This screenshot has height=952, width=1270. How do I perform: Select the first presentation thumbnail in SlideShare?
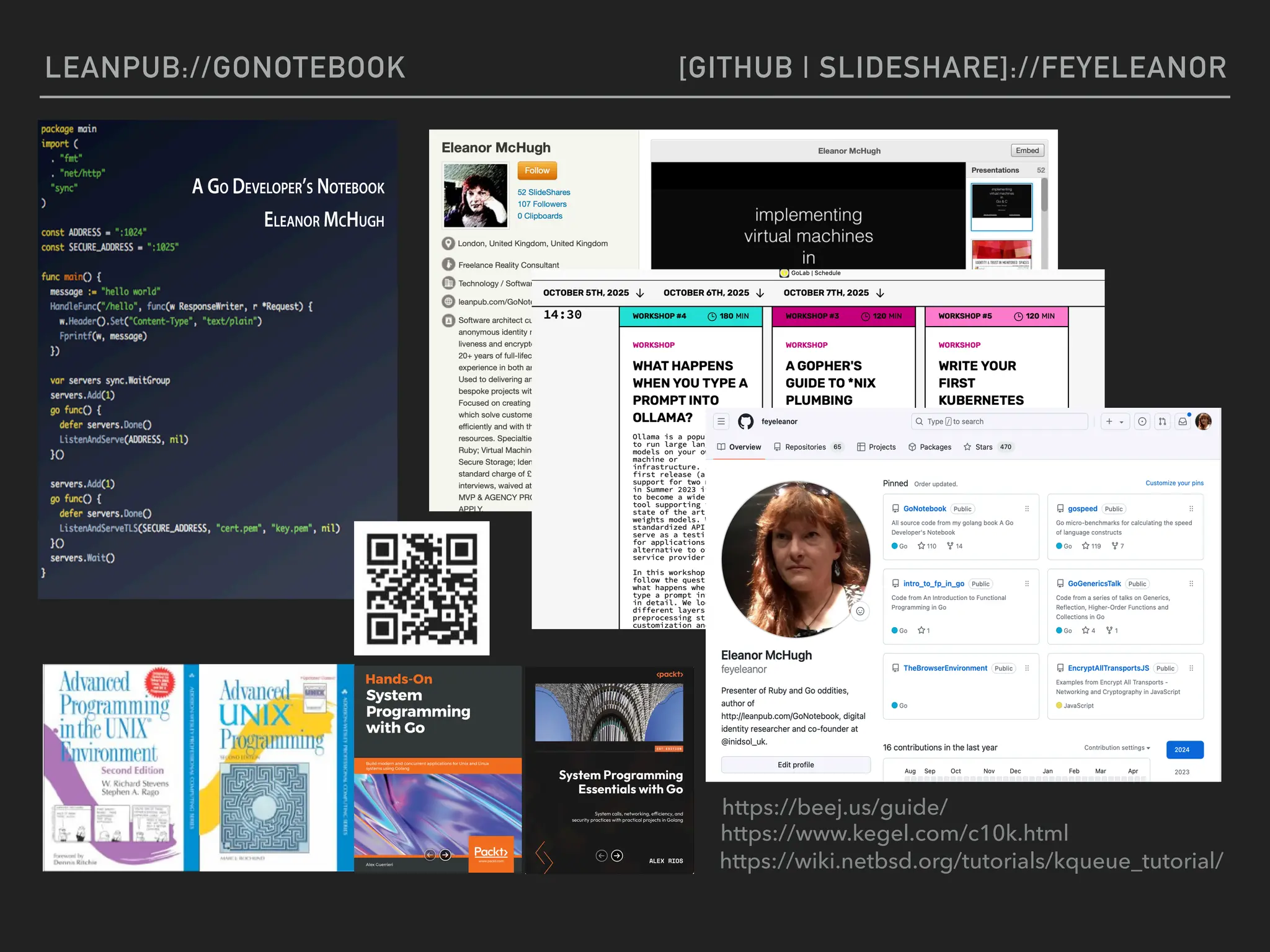1001,206
